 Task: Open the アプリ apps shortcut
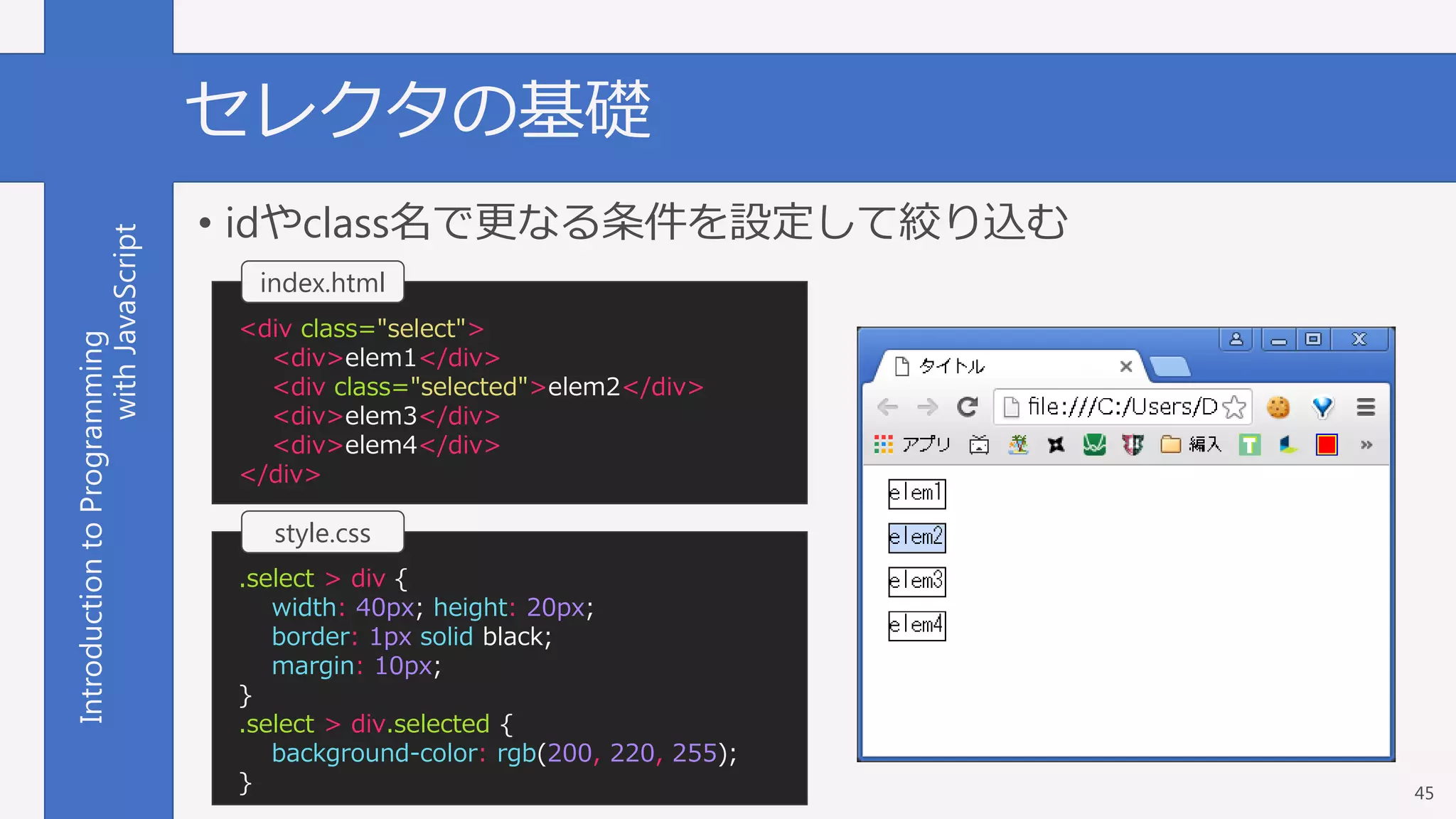tap(912, 445)
